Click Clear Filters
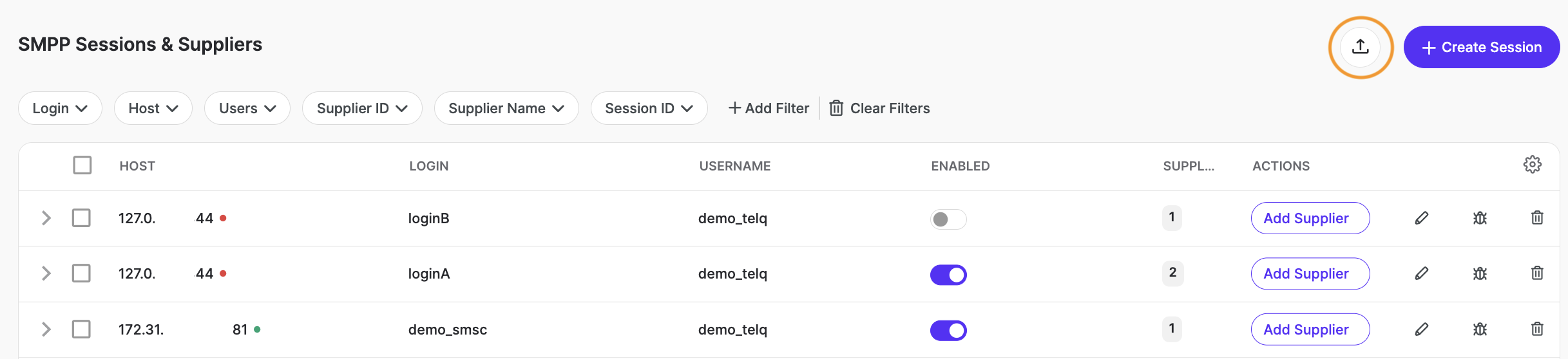This screenshot has height=359, width=1568. [x=879, y=108]
